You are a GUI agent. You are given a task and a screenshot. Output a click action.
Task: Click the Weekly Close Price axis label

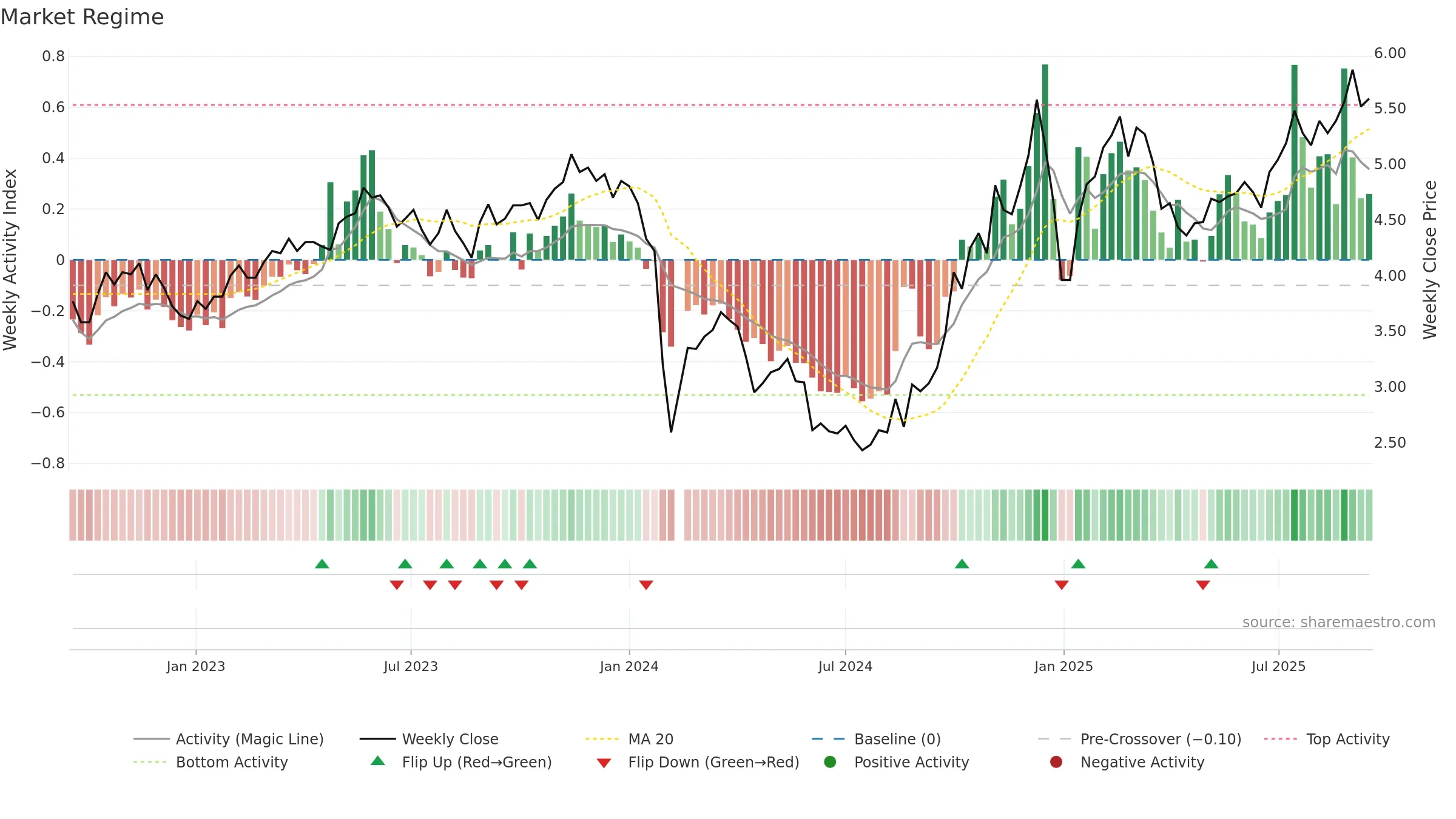(x=1430, y=260)
